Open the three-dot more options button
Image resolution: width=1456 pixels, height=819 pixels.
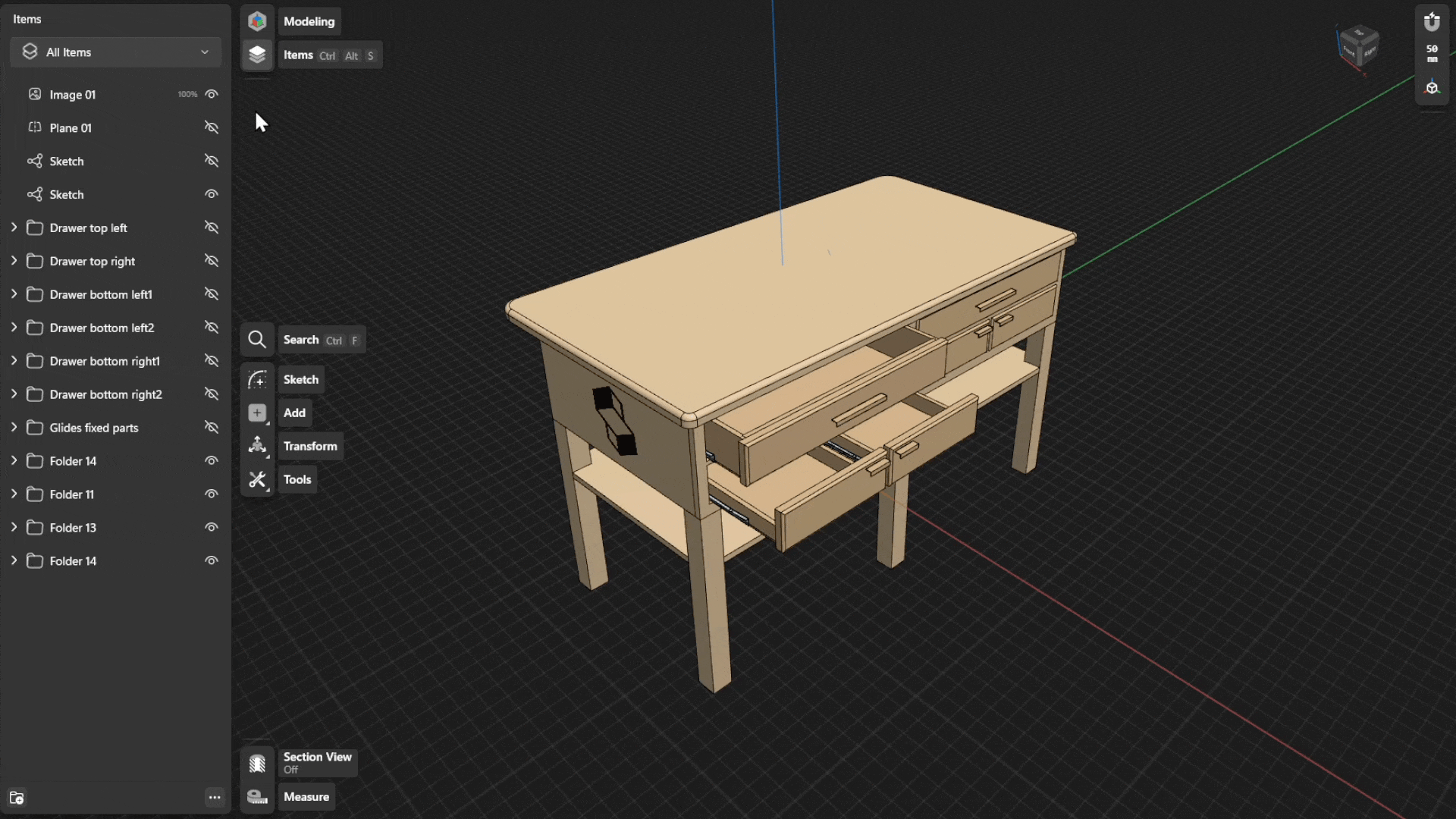tap(215, 797)
